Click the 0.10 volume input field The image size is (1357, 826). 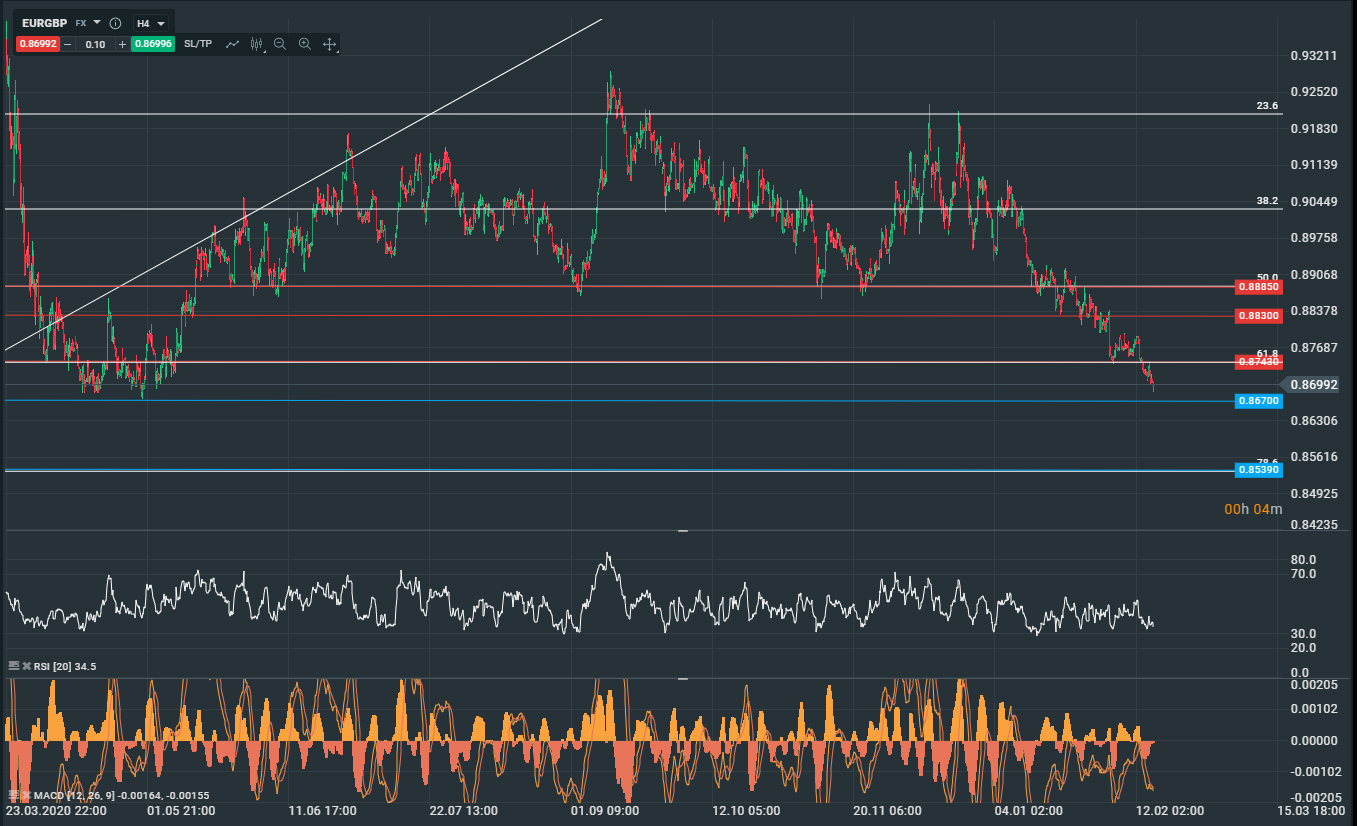[95, 44]
